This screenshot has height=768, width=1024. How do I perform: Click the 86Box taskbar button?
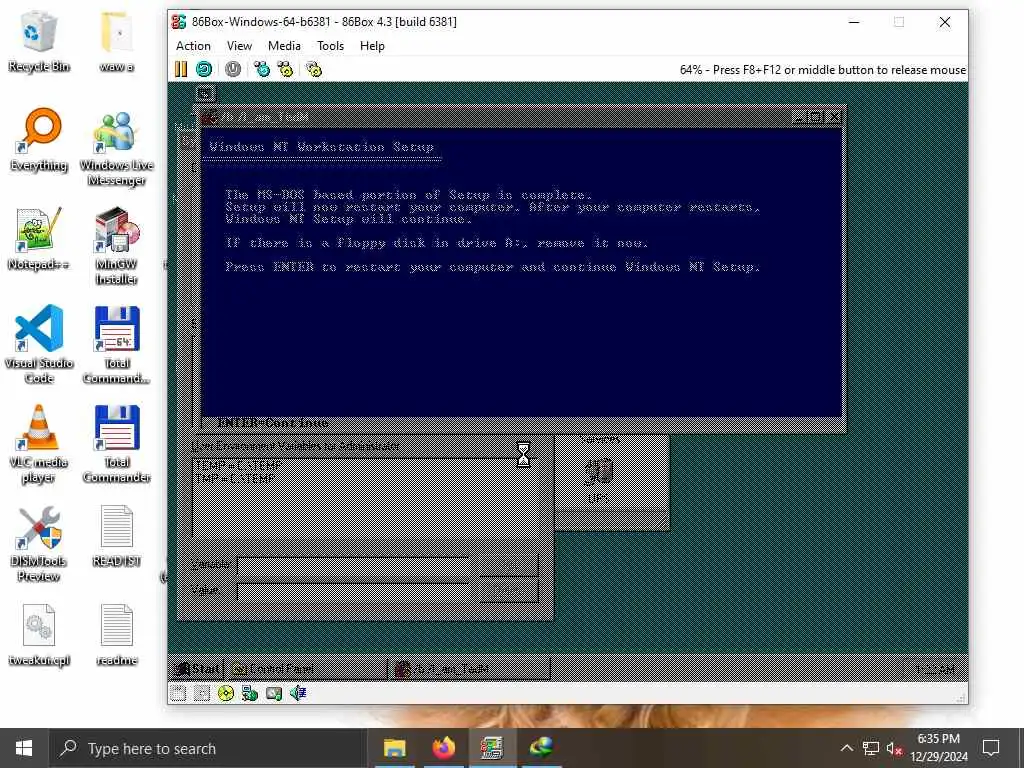[x=492, y=748]
